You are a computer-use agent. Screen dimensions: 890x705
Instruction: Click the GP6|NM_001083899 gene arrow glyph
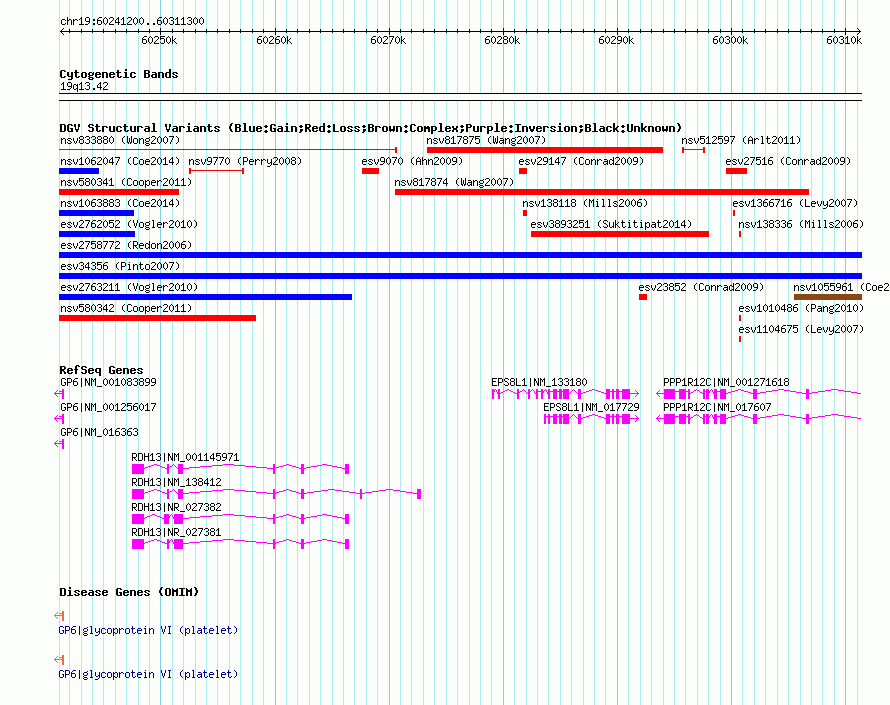click(x=59, y=394)
